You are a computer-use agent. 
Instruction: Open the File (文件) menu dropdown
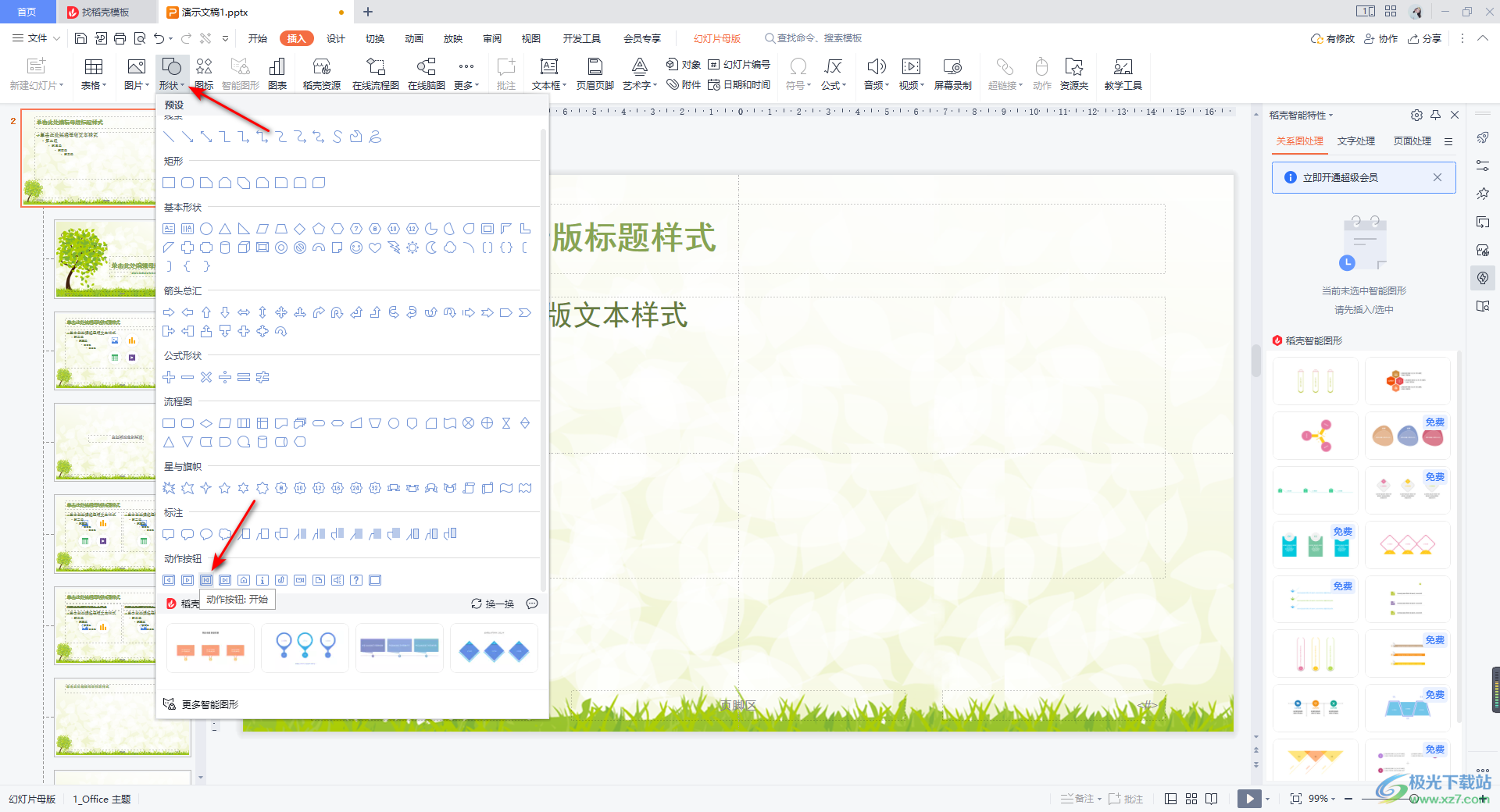(37, 38)
